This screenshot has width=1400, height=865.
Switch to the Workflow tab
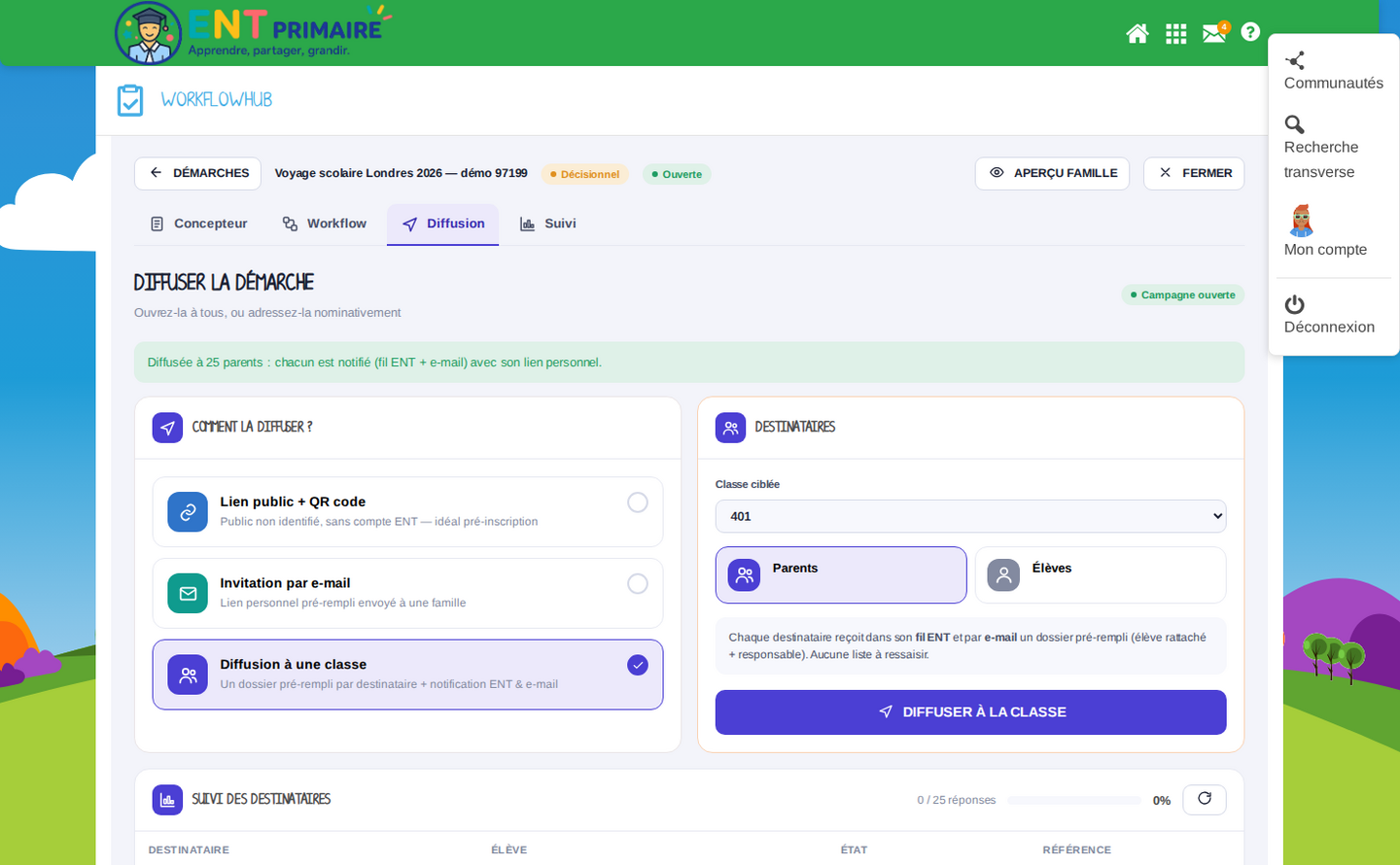click(x=325, y=224)
